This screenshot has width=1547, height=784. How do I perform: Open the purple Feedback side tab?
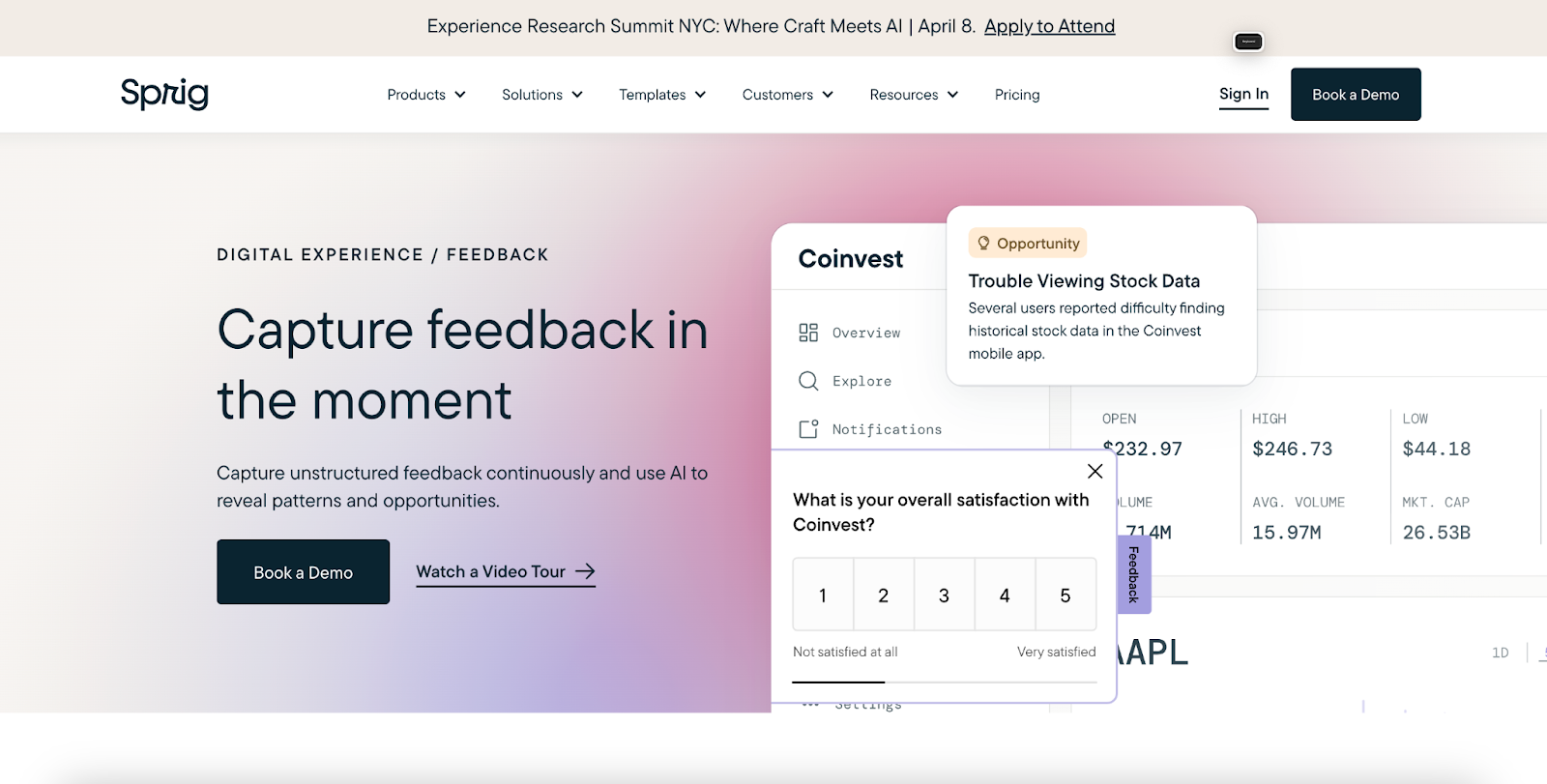[x=1134, y=574]
